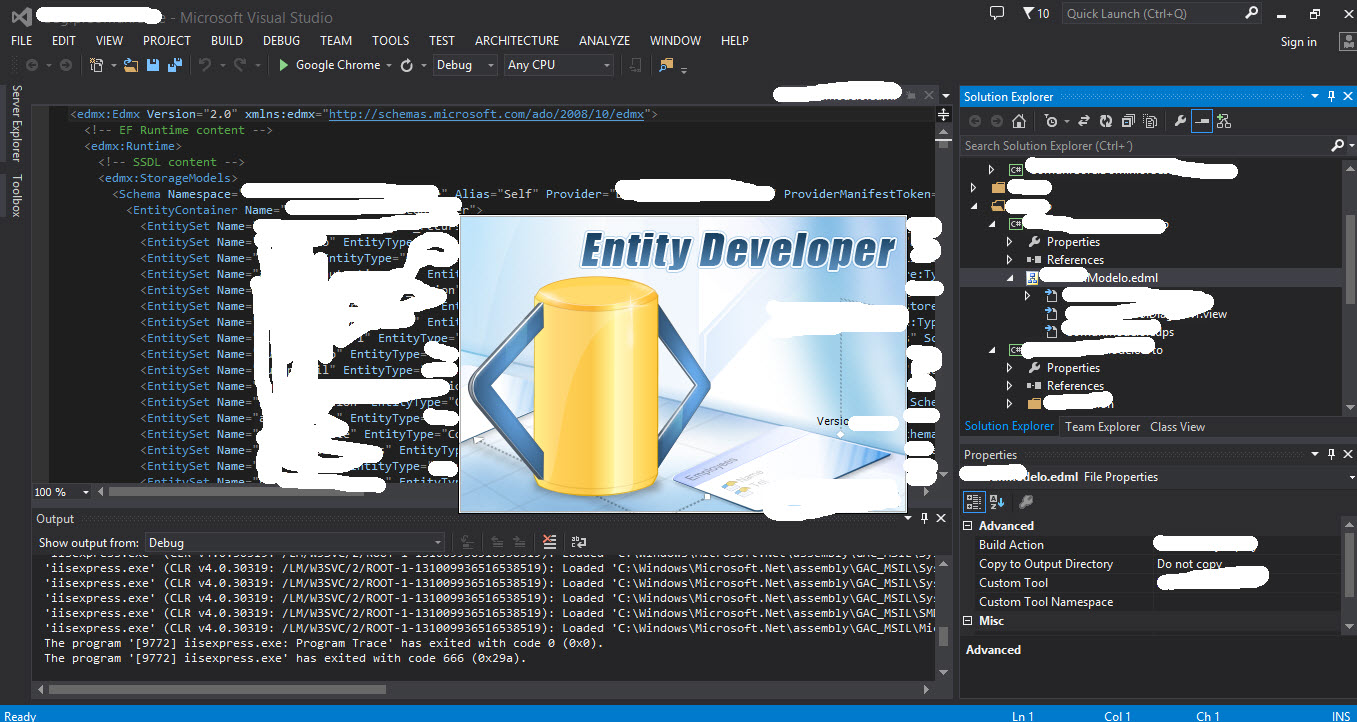
Task: Click the Show All Files icon
Action: coord(1150,121)
